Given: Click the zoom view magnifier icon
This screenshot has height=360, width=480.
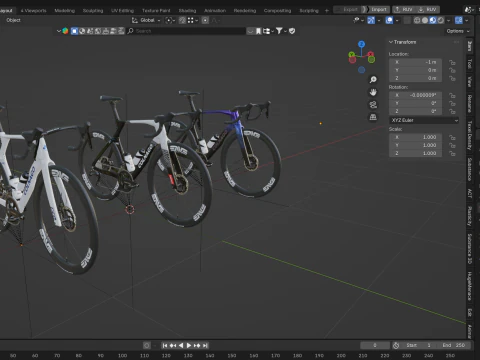Looking at the screenshot, I should click(x=373, y=79).
